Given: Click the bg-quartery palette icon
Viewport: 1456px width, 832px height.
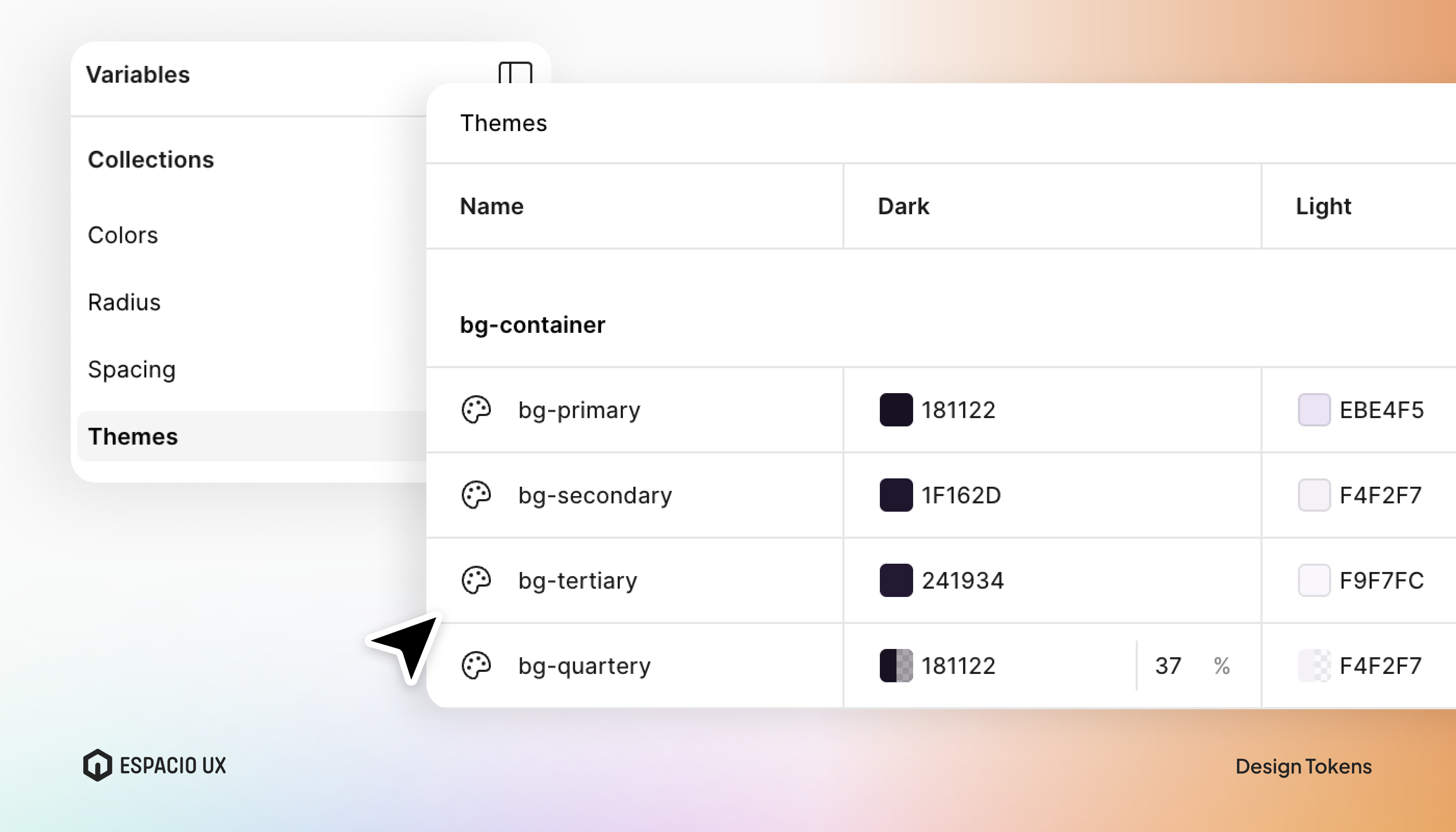Looking at the screenshot, I should click(476, 665).
